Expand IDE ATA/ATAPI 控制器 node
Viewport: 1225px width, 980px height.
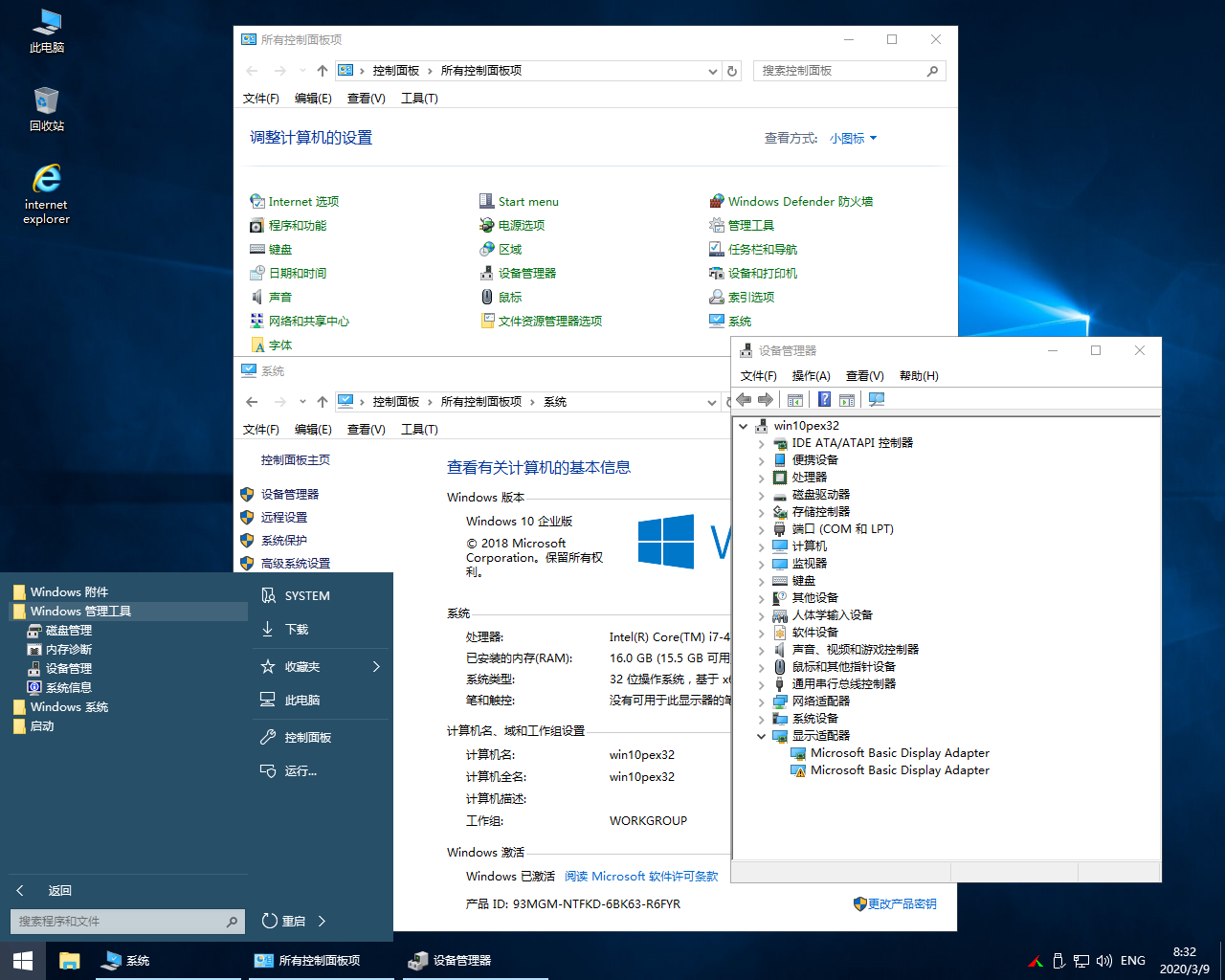pos(762,443)
